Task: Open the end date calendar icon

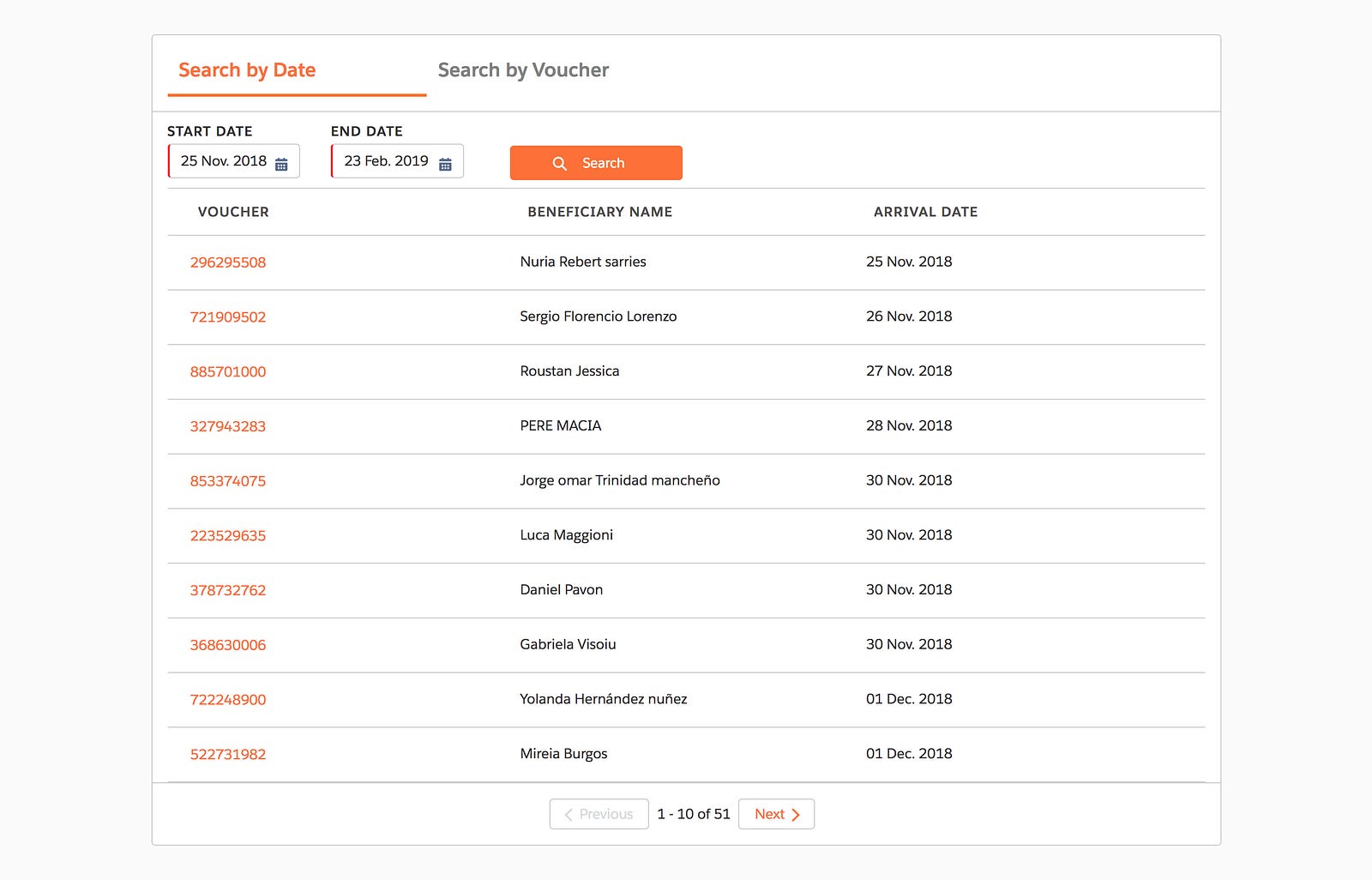Action: 445,164
